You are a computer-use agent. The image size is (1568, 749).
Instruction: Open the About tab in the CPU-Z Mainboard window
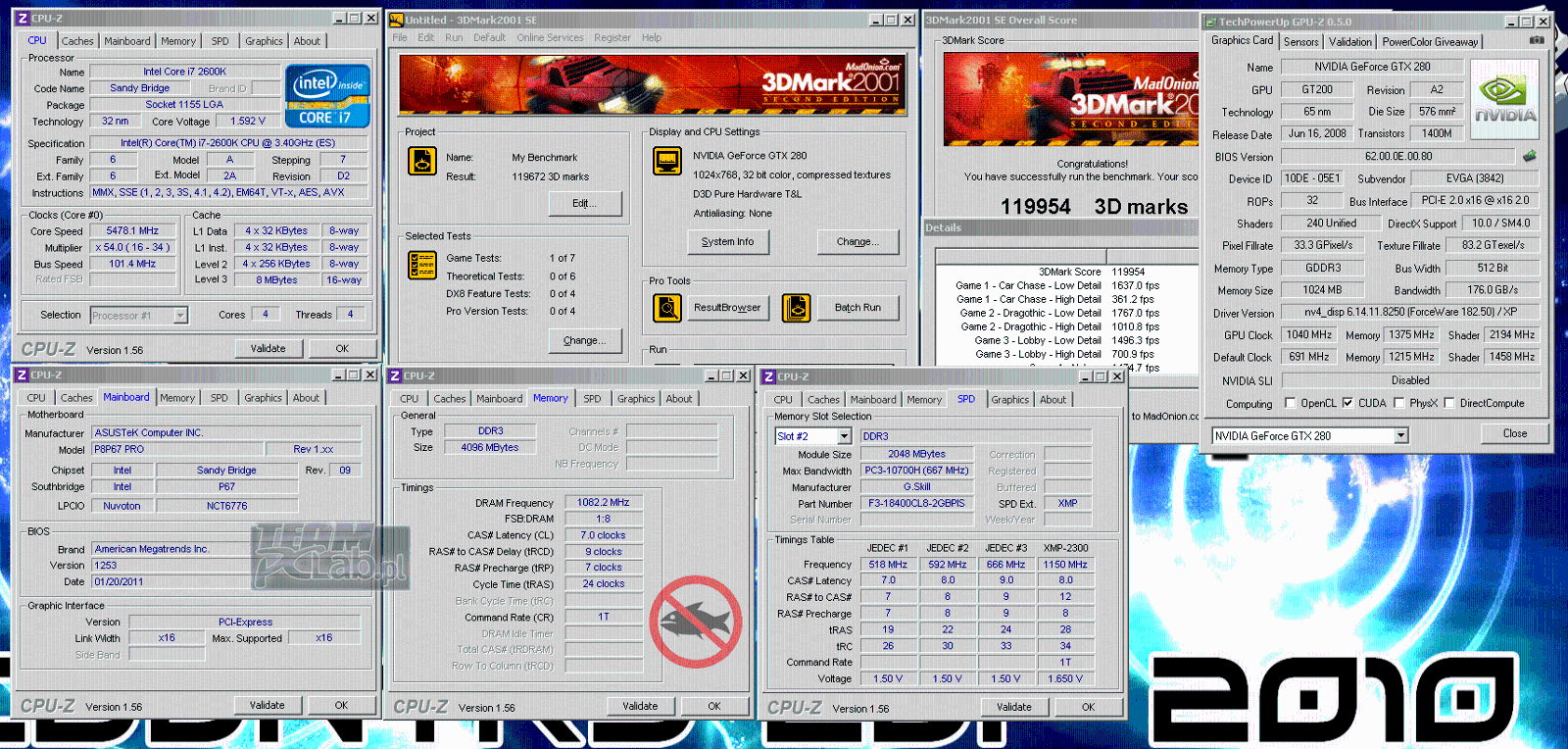point(306,398)
